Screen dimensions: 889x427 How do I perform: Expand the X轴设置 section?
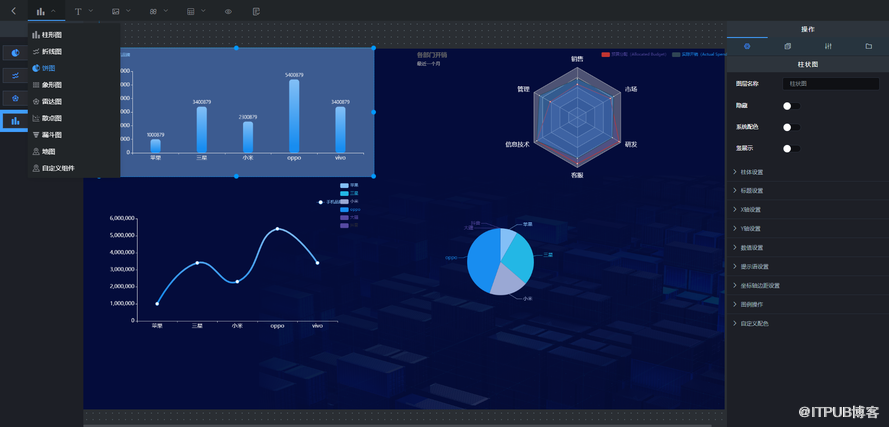[750, 210]
